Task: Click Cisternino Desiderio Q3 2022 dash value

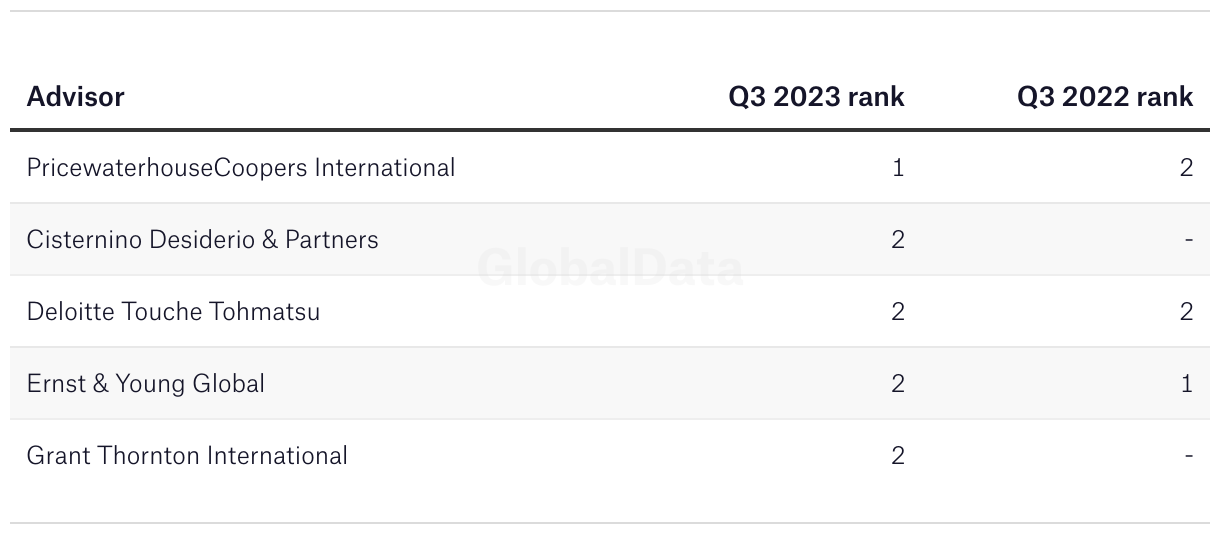Action: click(1189, 240)
